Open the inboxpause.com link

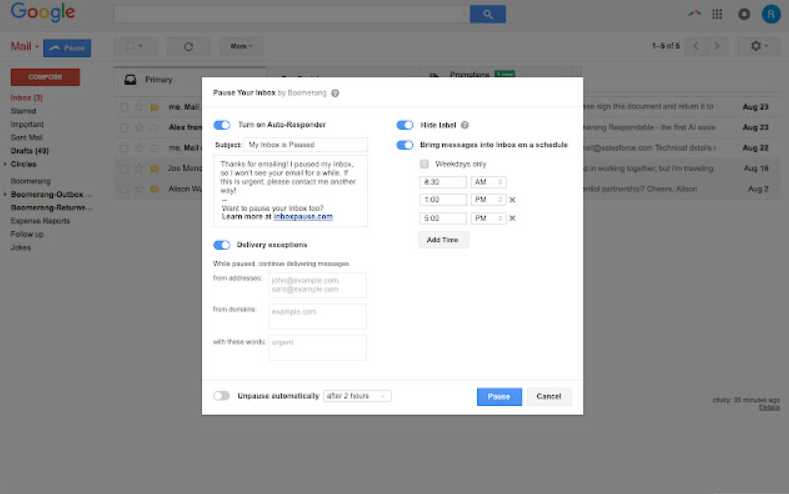303,216
